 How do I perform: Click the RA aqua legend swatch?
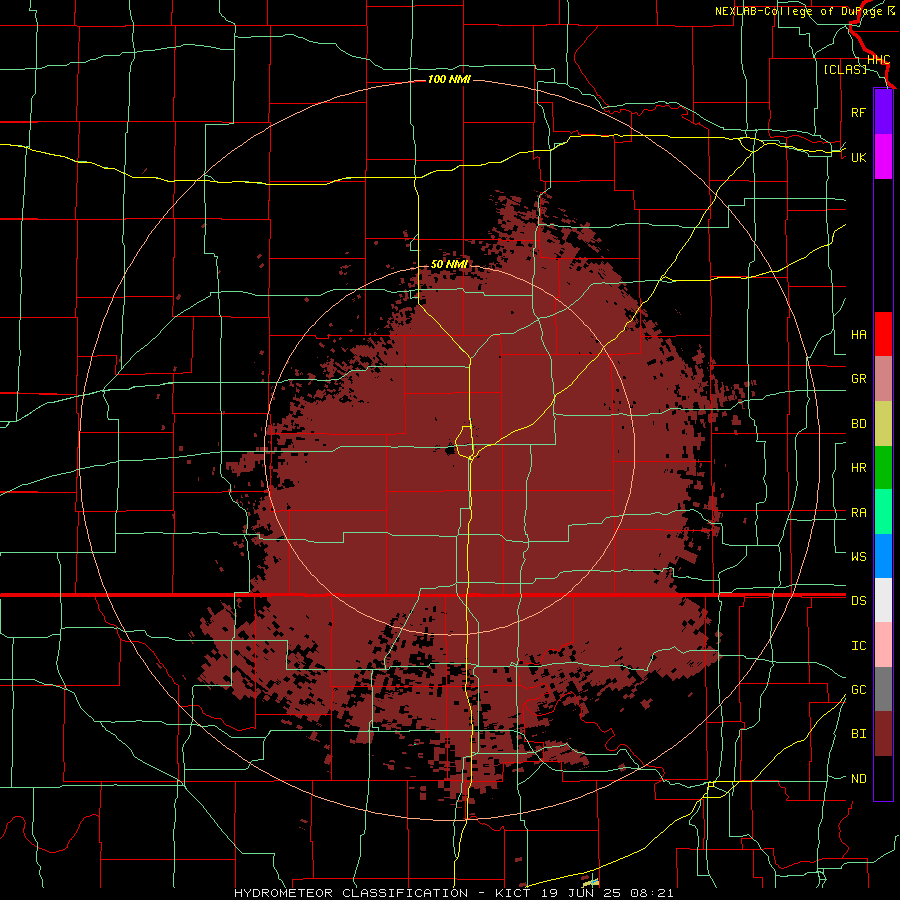pyautogui.click(x=883, y=512)
